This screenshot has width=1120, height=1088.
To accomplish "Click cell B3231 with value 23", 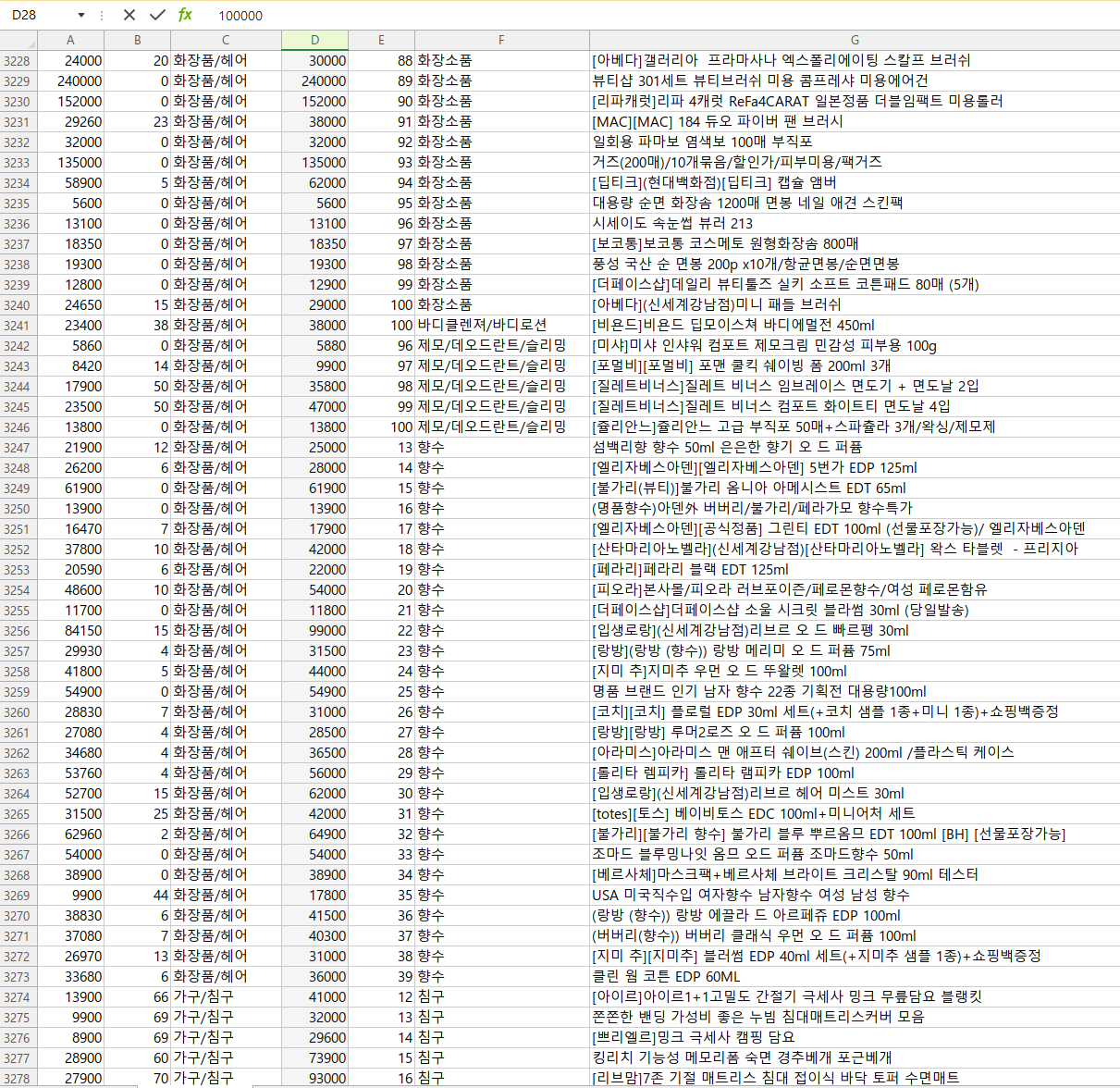I will tap(137, 121).
